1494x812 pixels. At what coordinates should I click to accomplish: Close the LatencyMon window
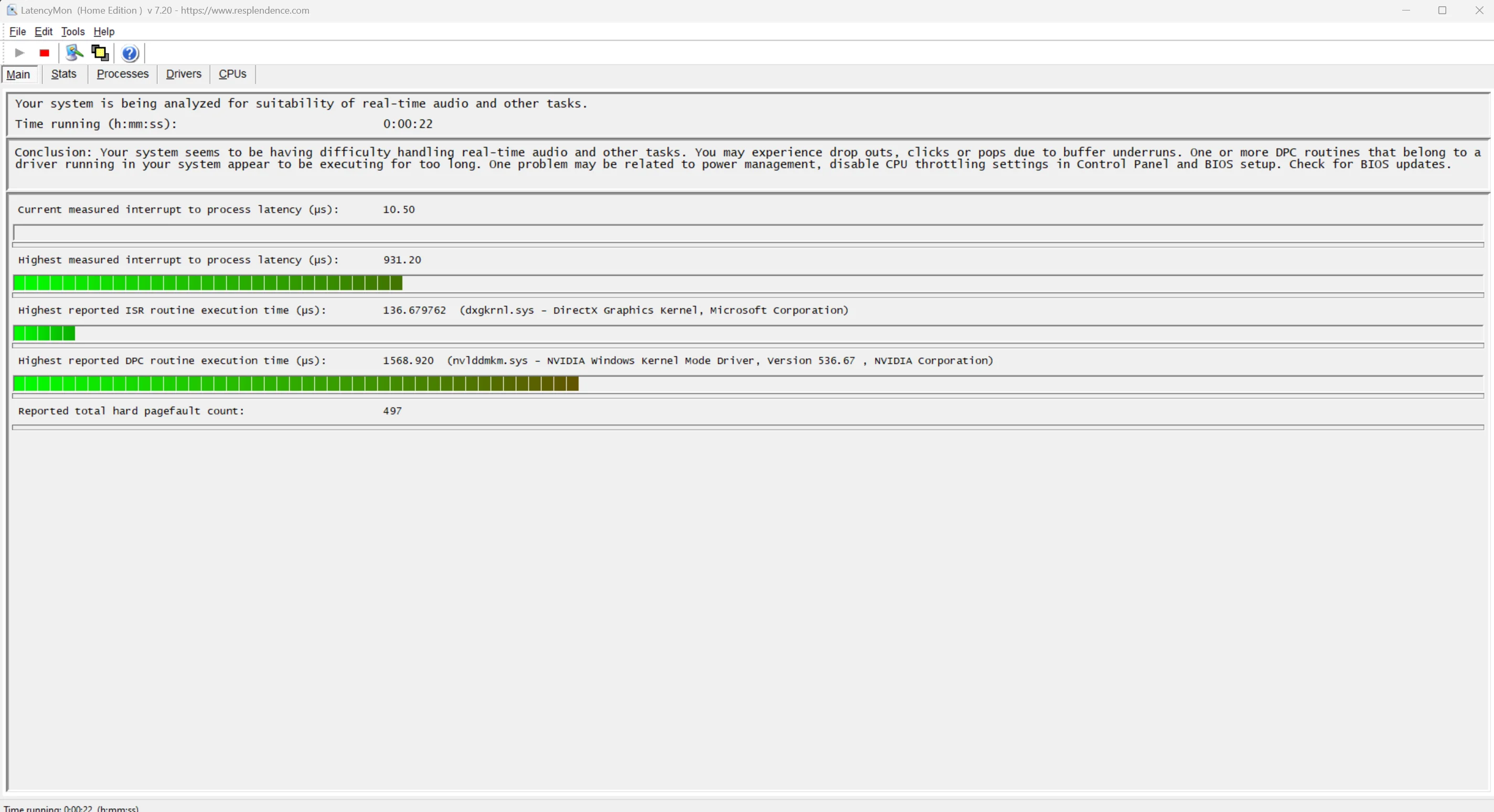pyautogui.click(x=1479, y=10)
